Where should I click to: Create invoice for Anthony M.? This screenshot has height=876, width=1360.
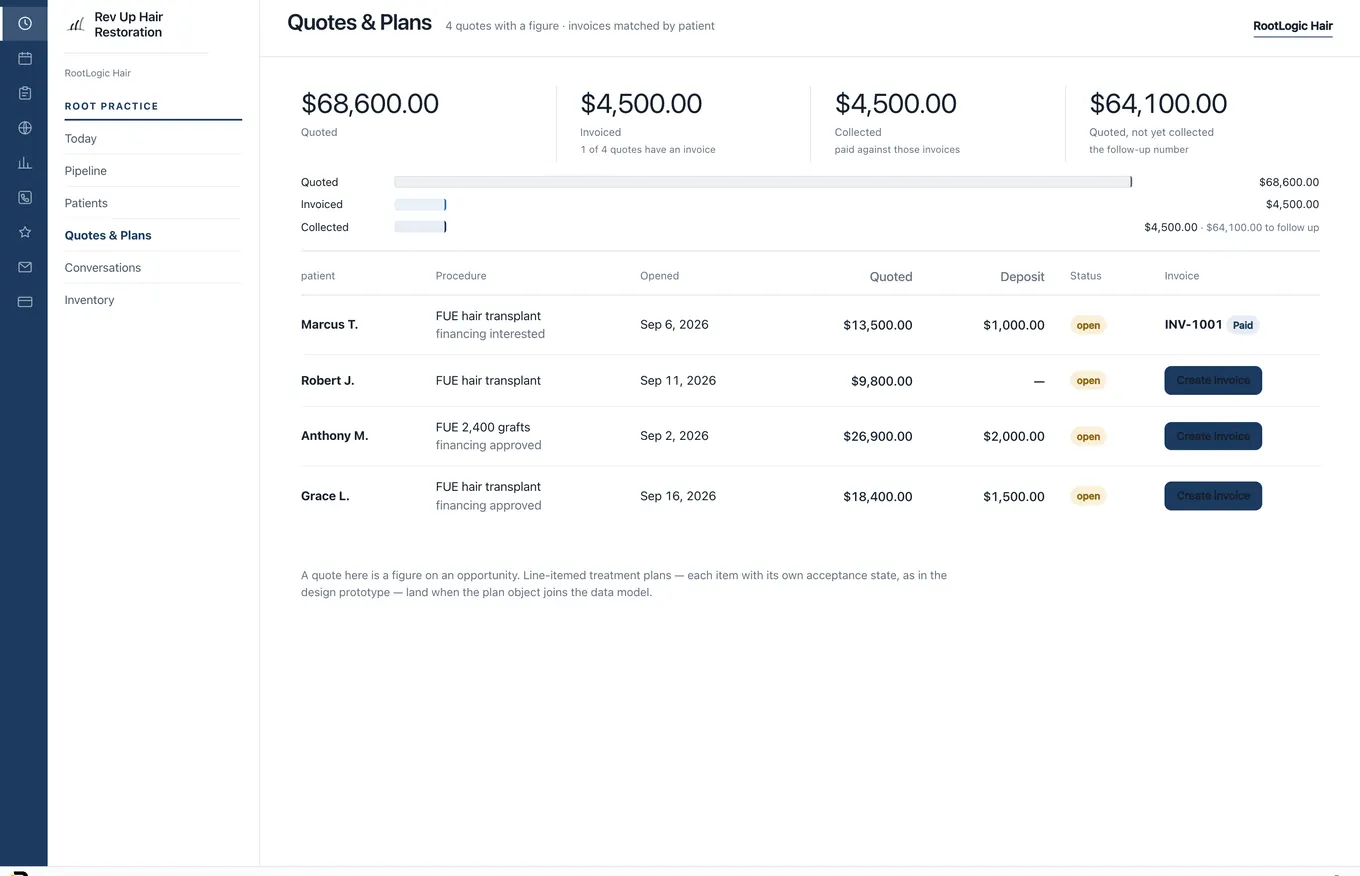tap(1213, 436)
